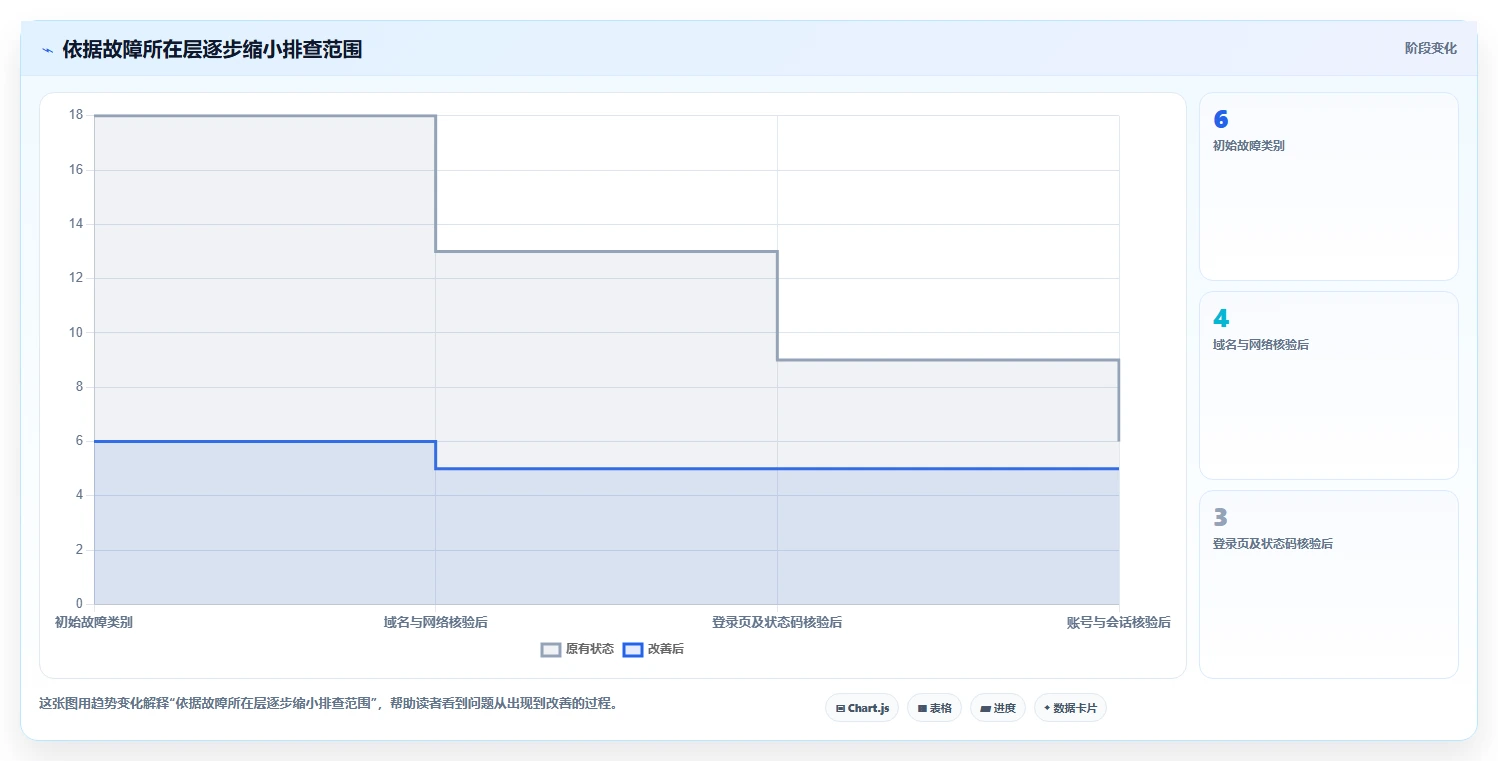Click y-axis tick label 18
Viewport: 1498px width, 761px height.
pos(76,115)
